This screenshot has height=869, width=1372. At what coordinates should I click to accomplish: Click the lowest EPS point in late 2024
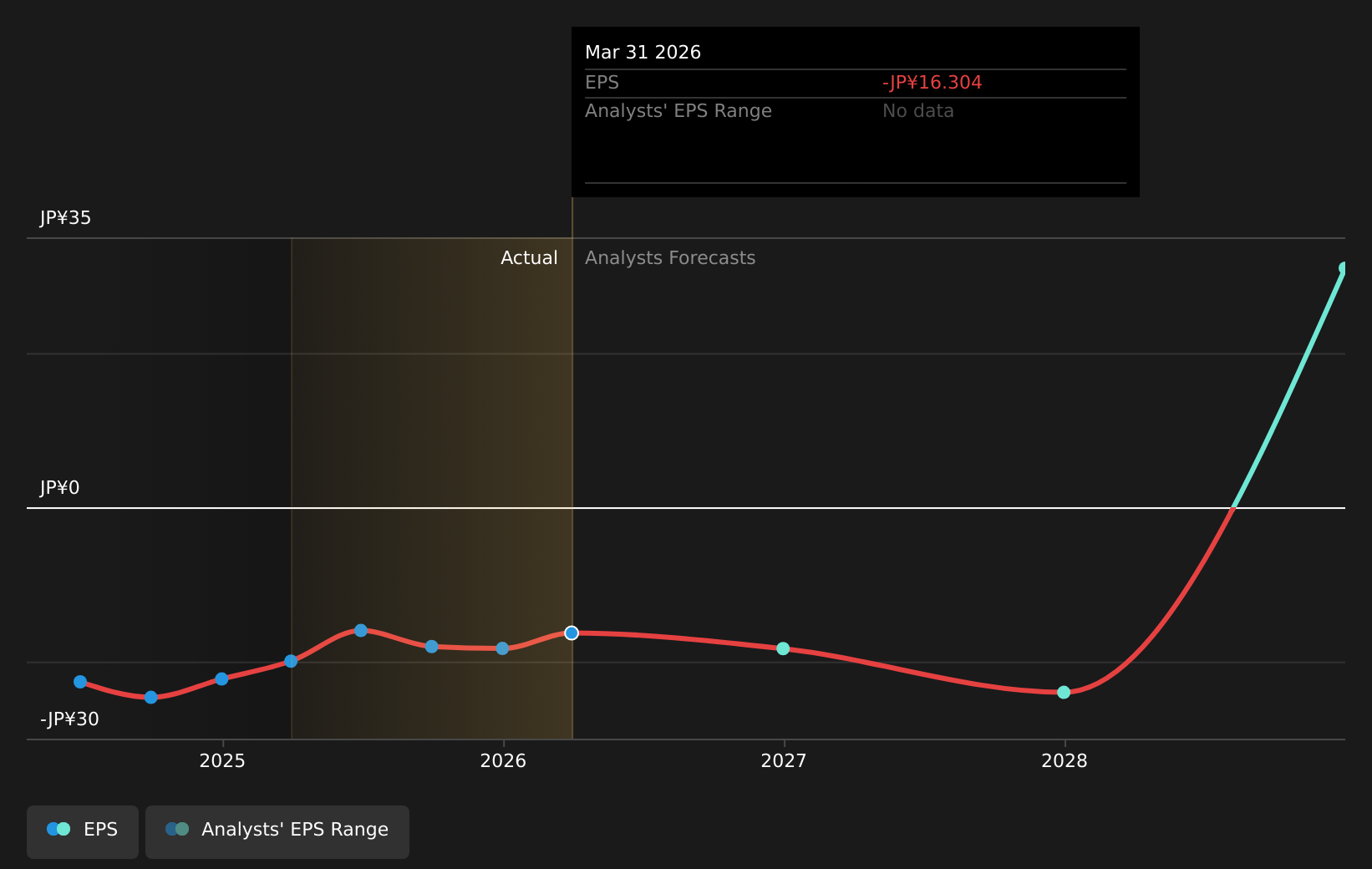[151, 697]
